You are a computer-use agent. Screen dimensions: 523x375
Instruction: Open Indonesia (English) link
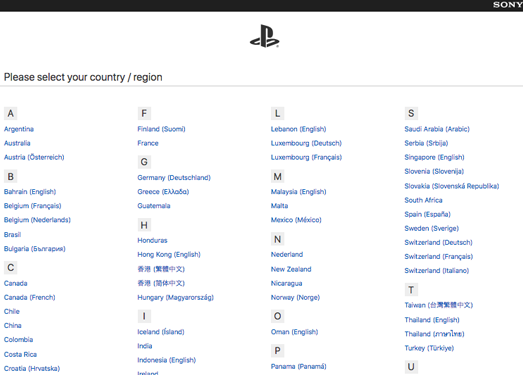[167, 360]
